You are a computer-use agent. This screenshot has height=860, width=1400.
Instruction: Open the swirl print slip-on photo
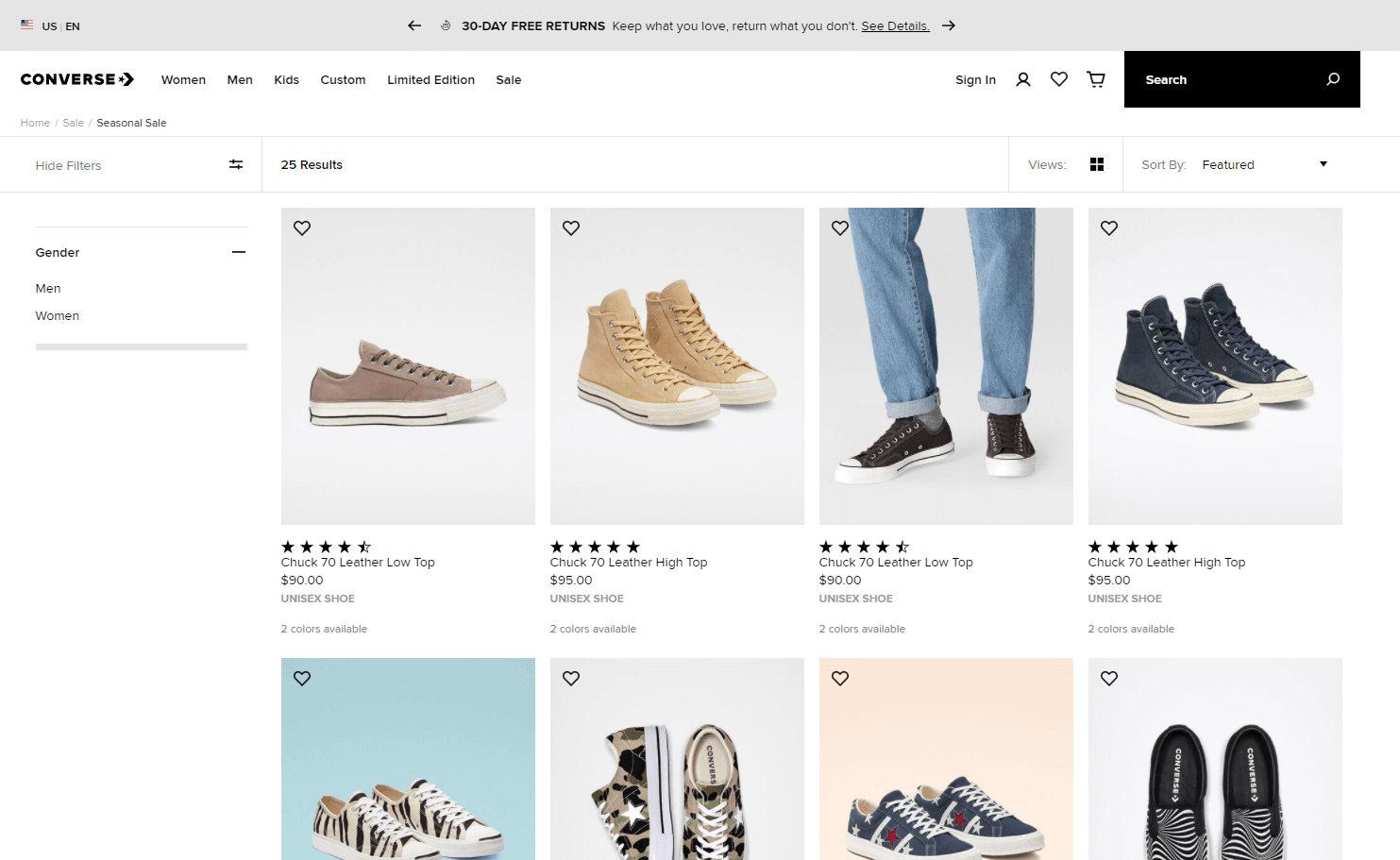click(x=1215, y=759)
